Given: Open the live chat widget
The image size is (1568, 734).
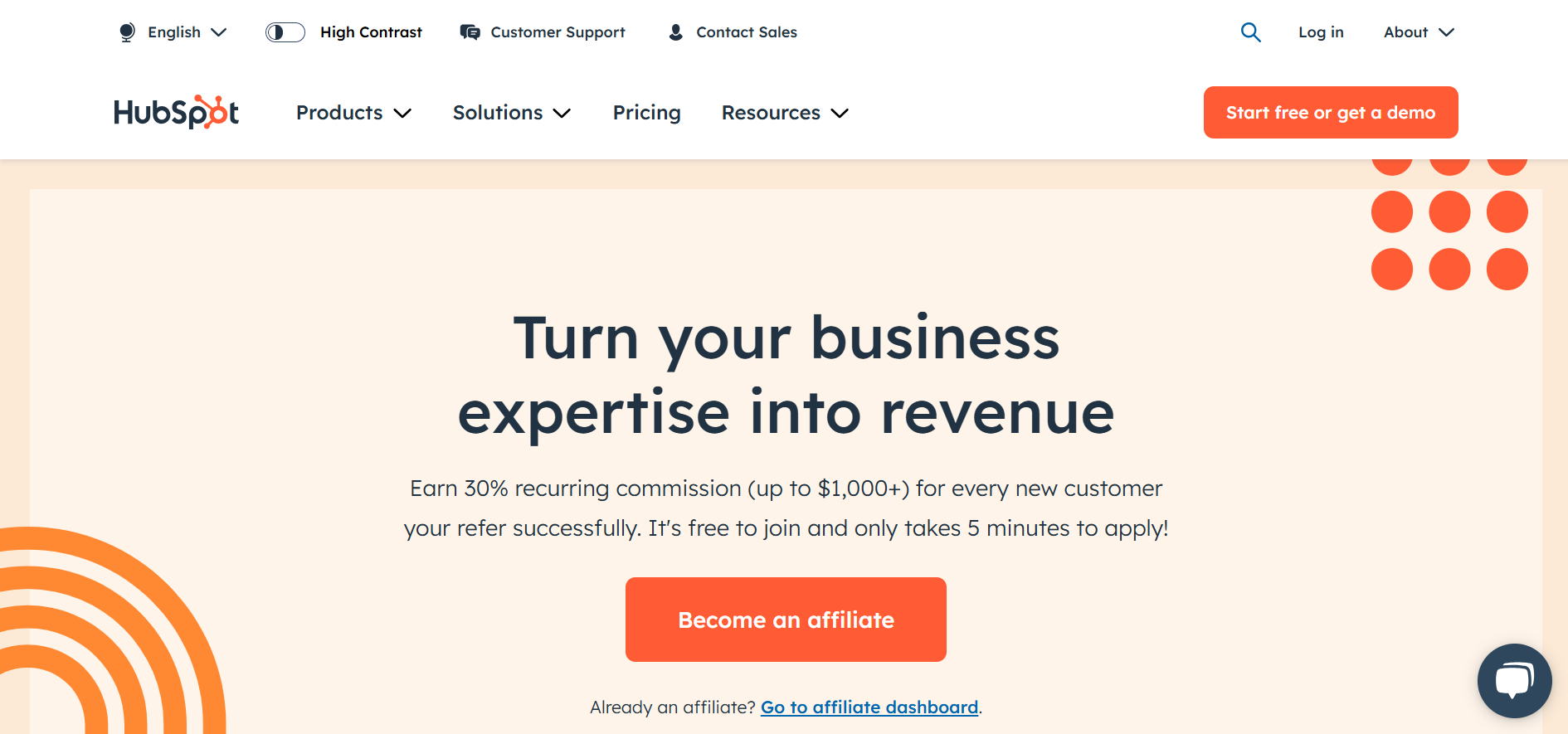Looking at the screenshot, I should (1514, 681).
